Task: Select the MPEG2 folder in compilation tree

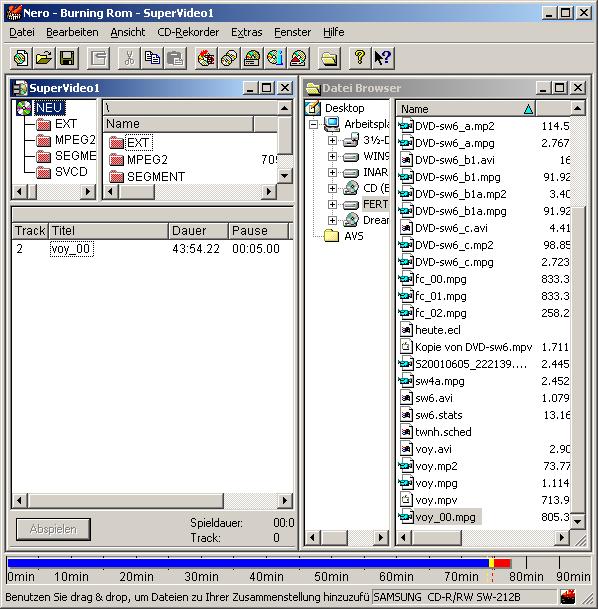Action: tap(75, 139)
